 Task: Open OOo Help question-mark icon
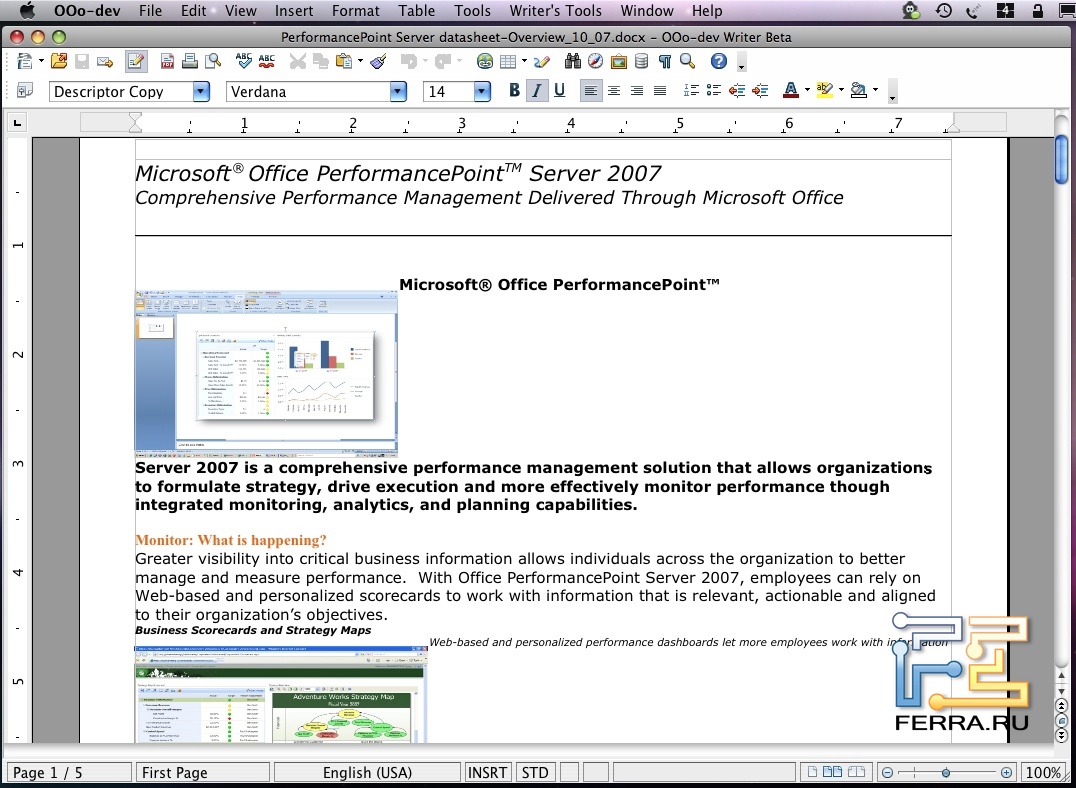[x=718, y=62]
